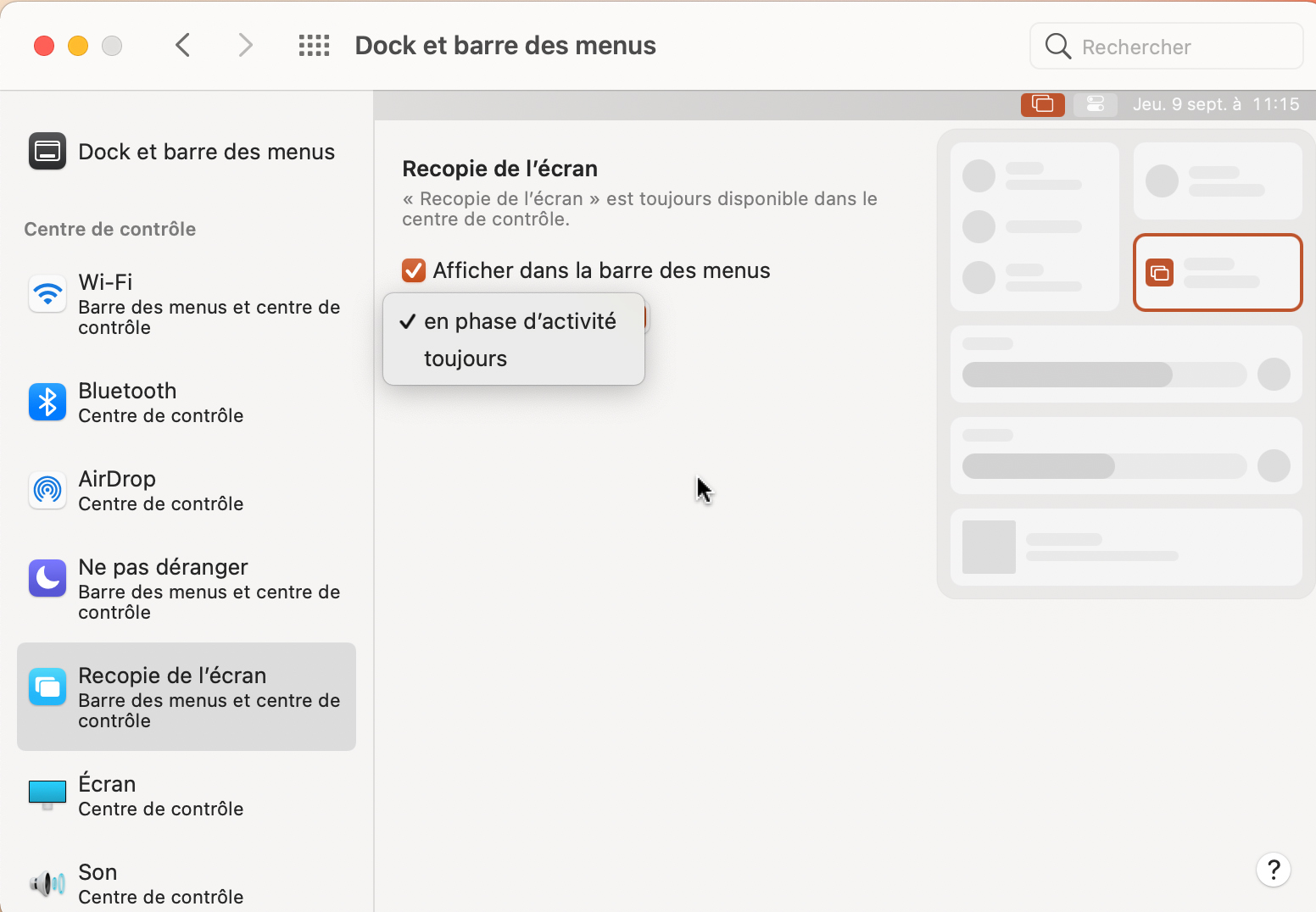Select the AirDrop icon in sidebar
Image resolution: width=1316 pixels, height=912 pixels.
[47, 490]
